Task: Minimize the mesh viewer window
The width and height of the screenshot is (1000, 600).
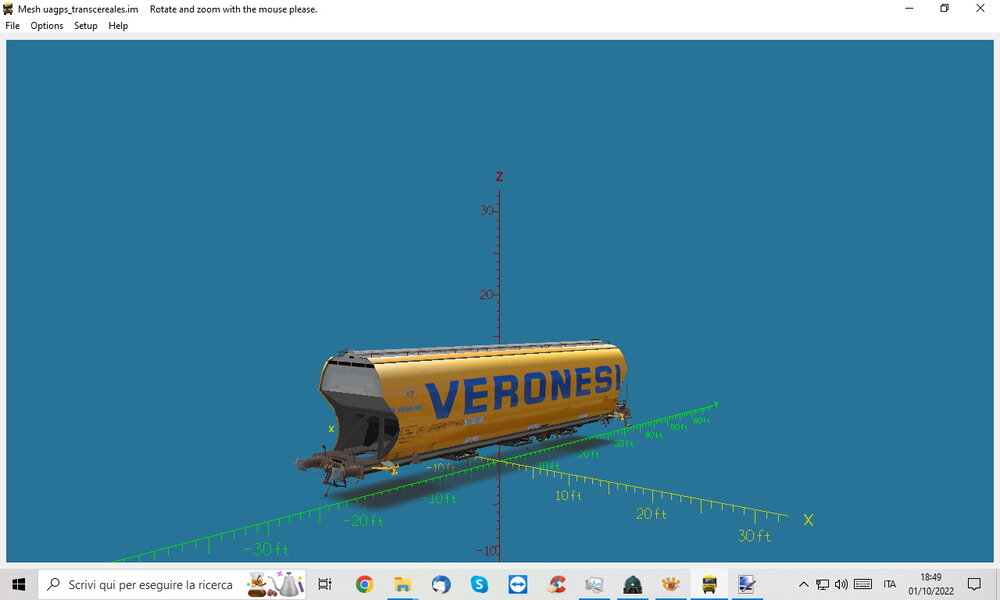Action: 909,8
